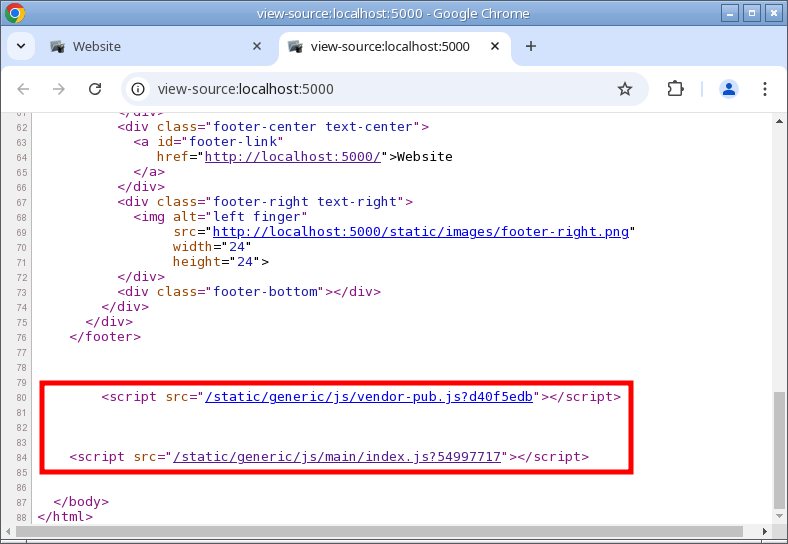Open Chrome's three-dot menu
The width and height of the screenshot is (788, 544).
(764, 89)
